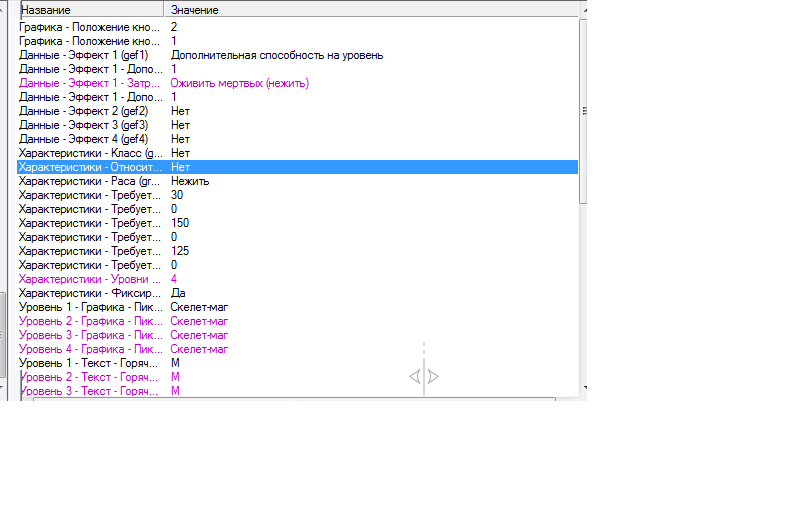Select the Характеристики - Фиксир... row with Да

click(x=298, y=293)
